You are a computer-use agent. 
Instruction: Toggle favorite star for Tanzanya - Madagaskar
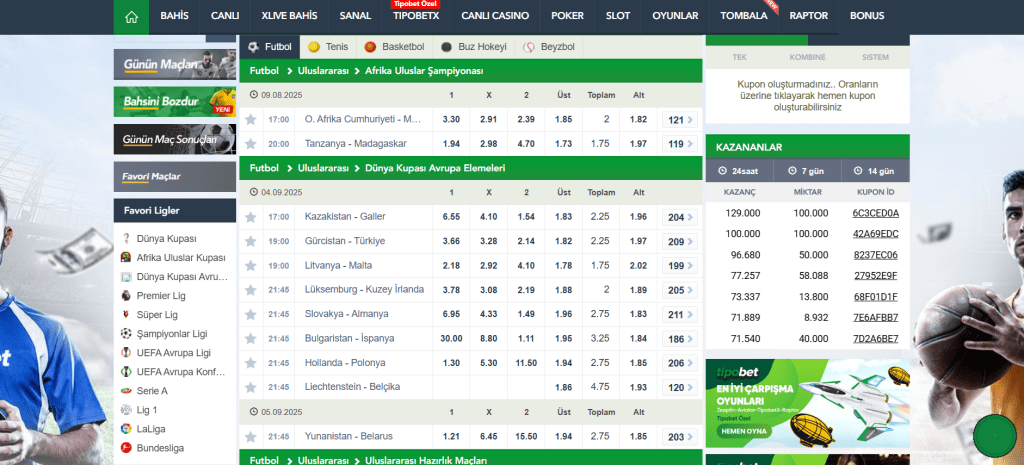[250, 144]
